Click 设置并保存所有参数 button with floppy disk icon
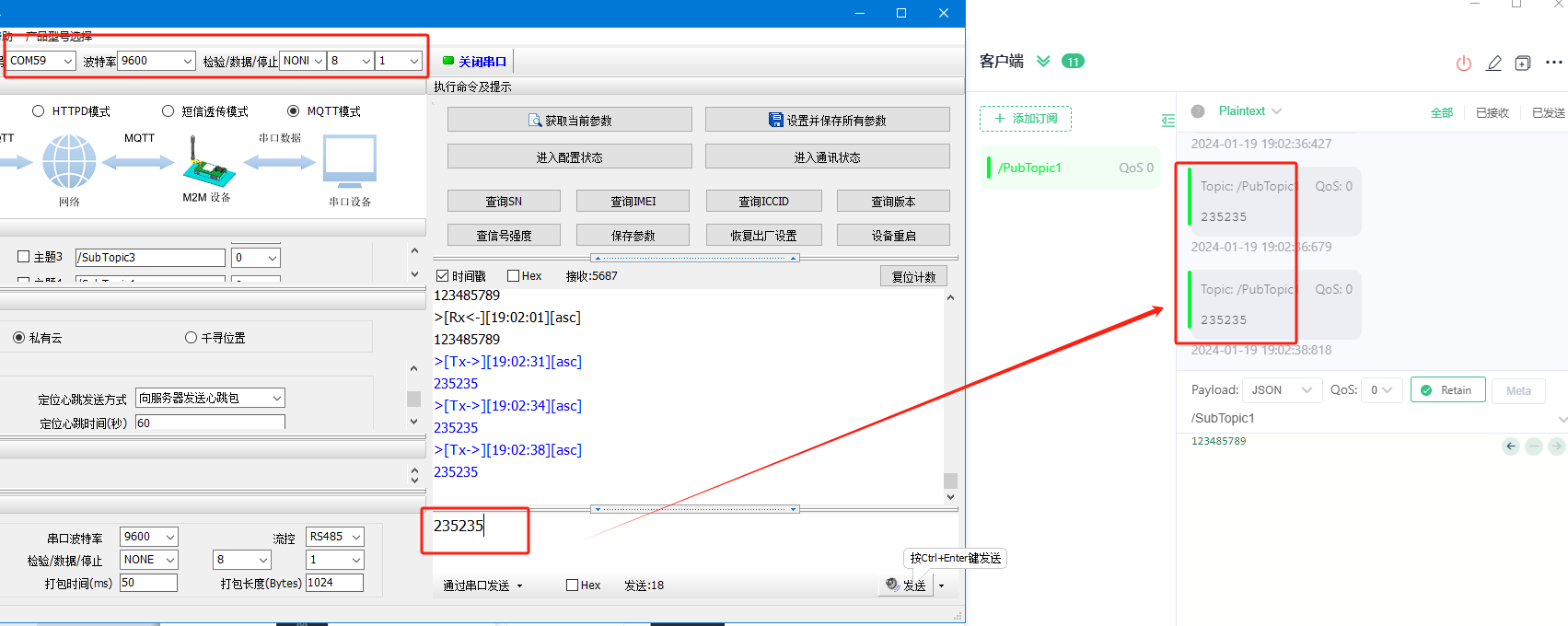 coord(827,121)
